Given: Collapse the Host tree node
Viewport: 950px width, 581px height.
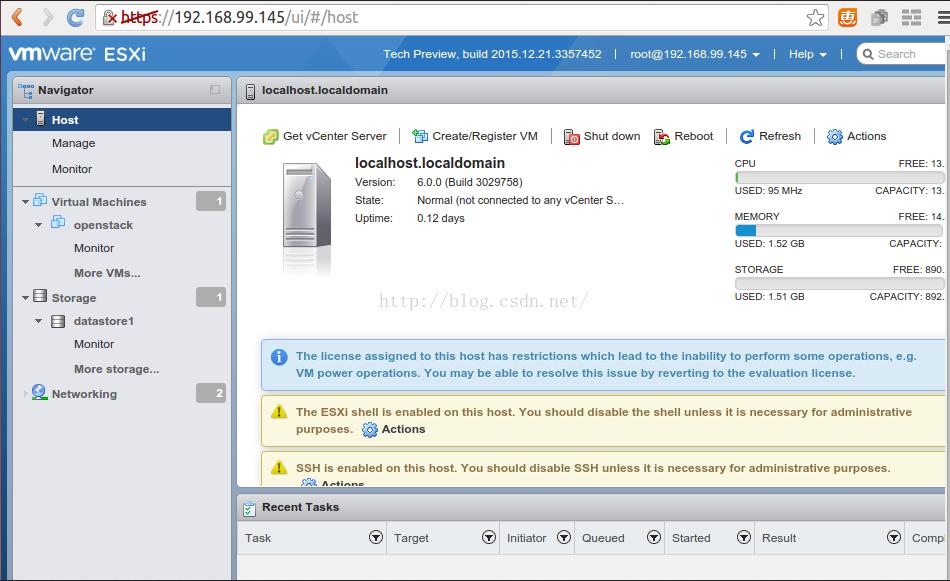Looking at the screenshot, I should (25, 120).
